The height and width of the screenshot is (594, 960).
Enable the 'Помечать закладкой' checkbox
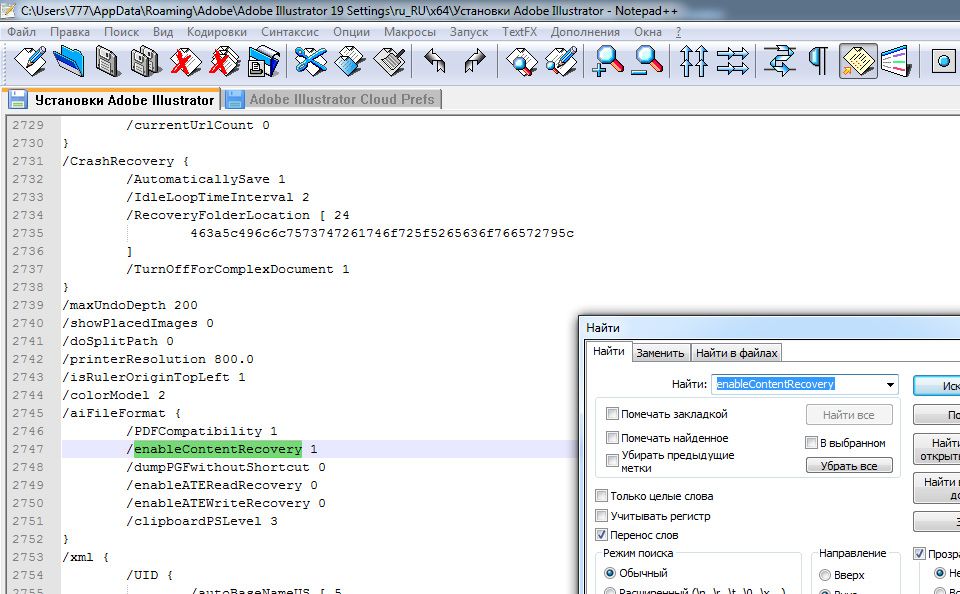[x=612, y=414]
